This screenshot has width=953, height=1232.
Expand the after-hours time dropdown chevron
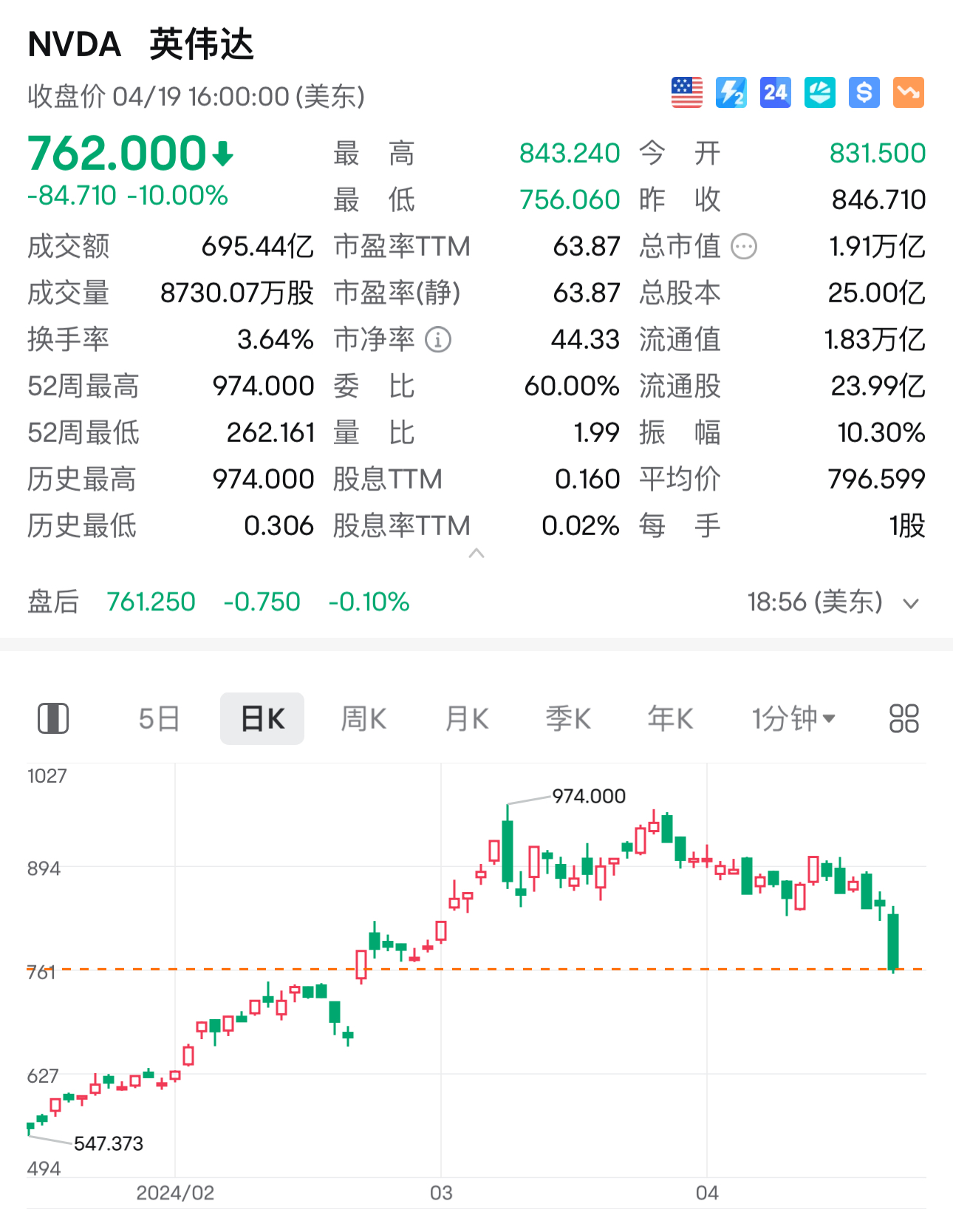[911, 604]
